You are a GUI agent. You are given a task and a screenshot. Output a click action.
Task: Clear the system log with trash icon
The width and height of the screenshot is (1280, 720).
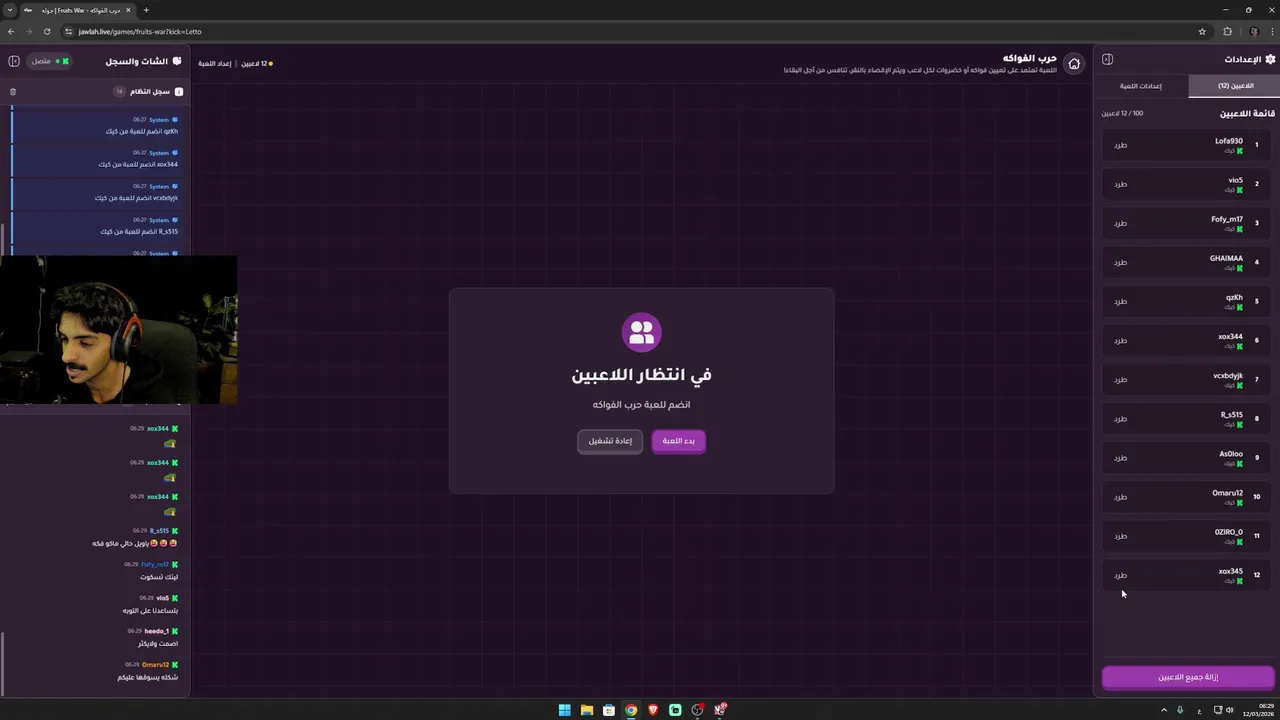13,92
